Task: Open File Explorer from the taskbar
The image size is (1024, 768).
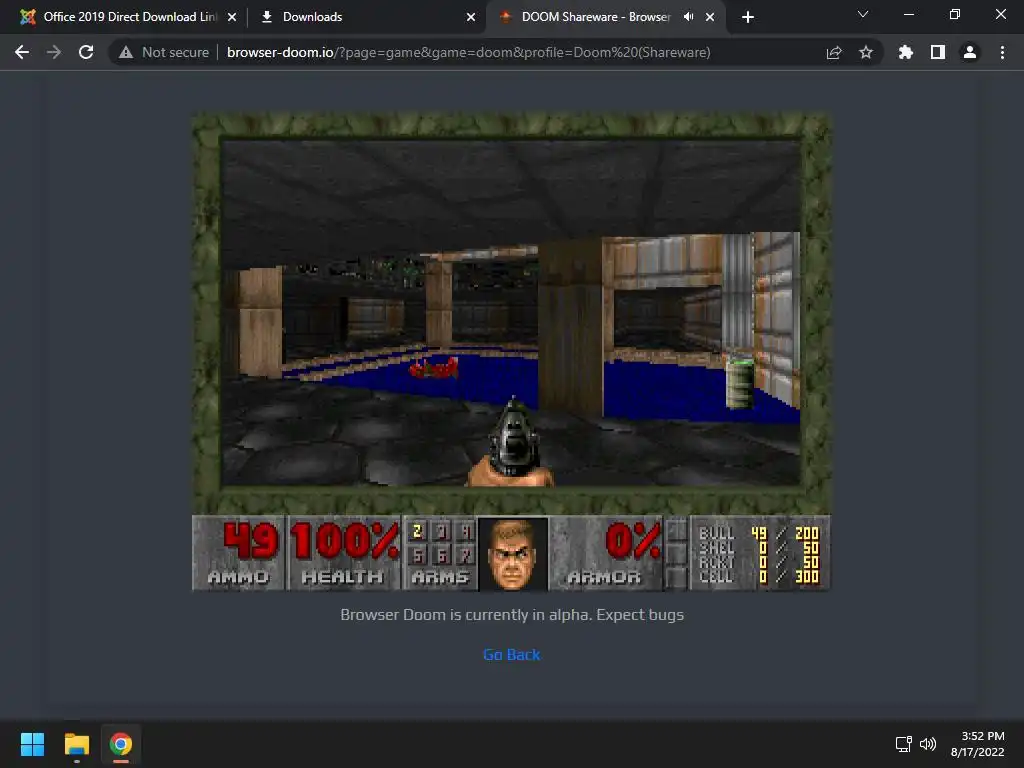Action: coord(76,744)
